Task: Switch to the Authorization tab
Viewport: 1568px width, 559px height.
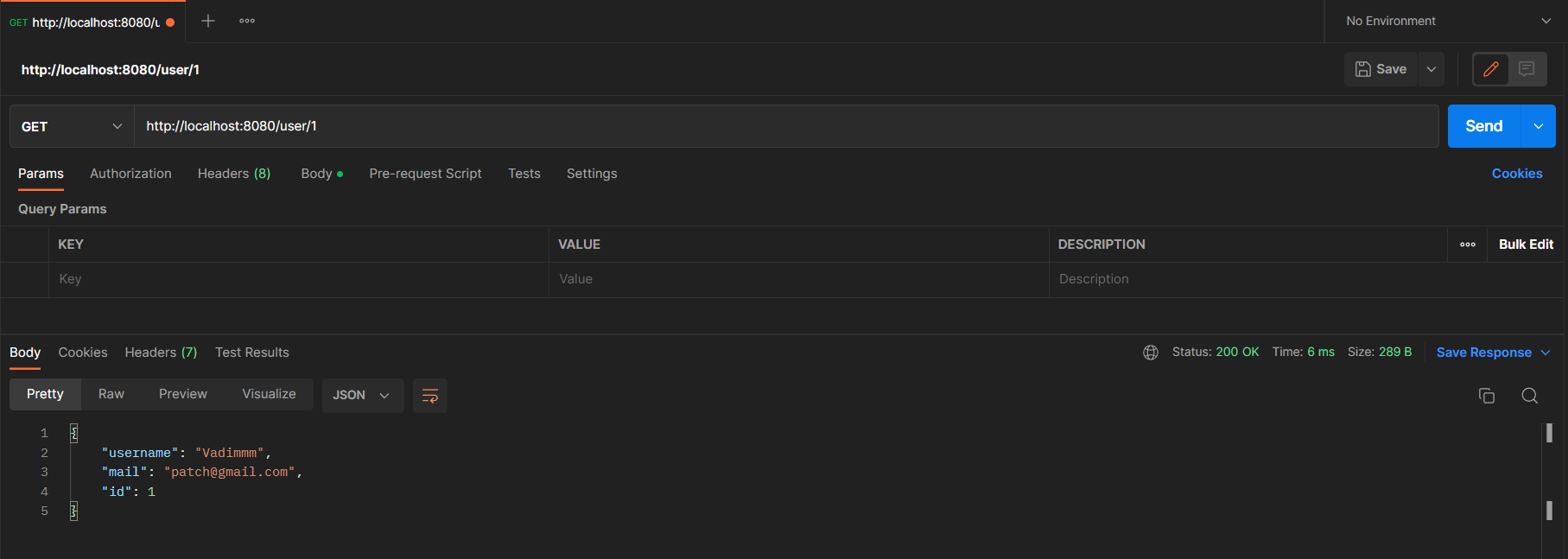Action: 130,174
